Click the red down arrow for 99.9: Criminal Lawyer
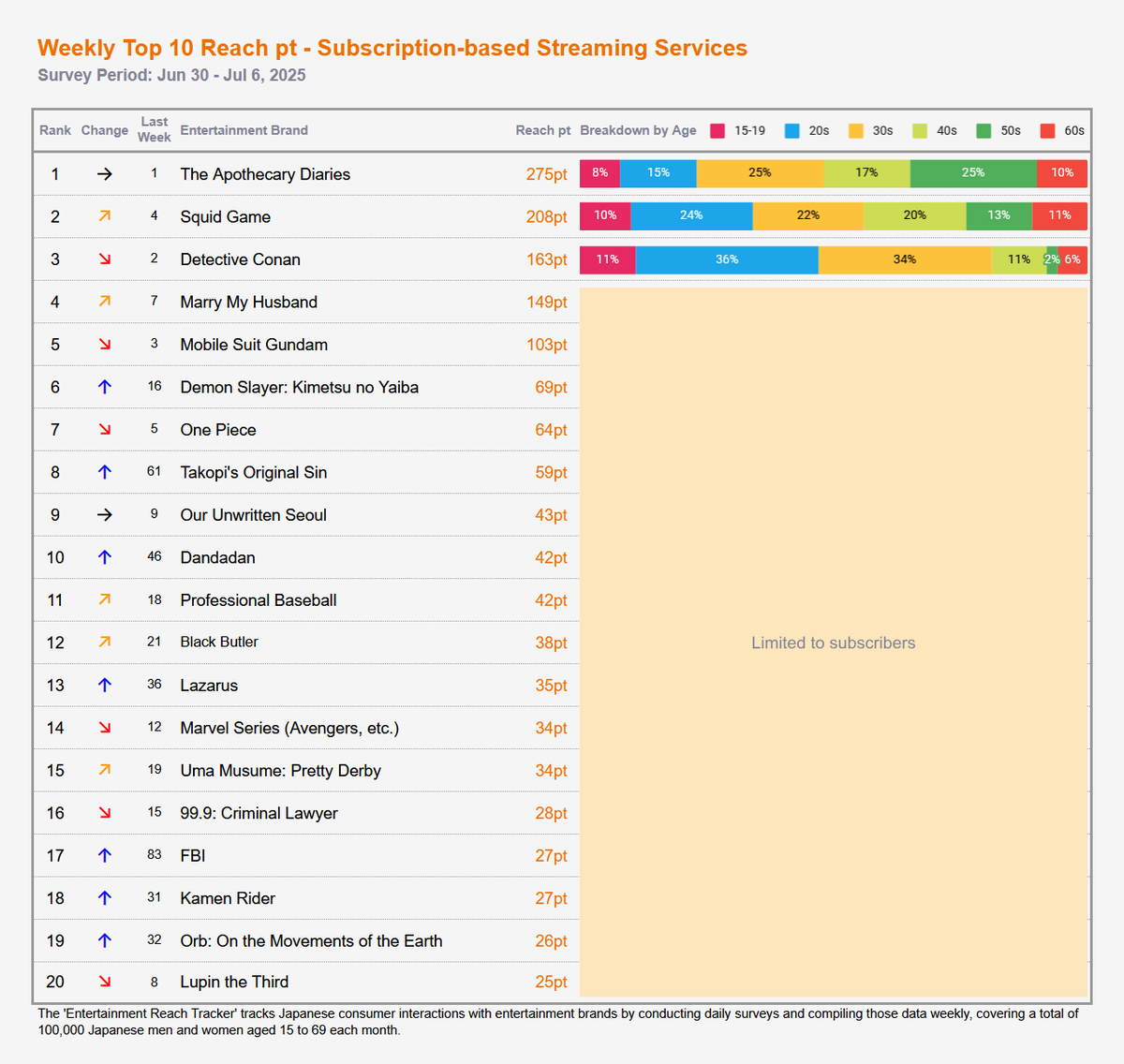 click(105, 813)
